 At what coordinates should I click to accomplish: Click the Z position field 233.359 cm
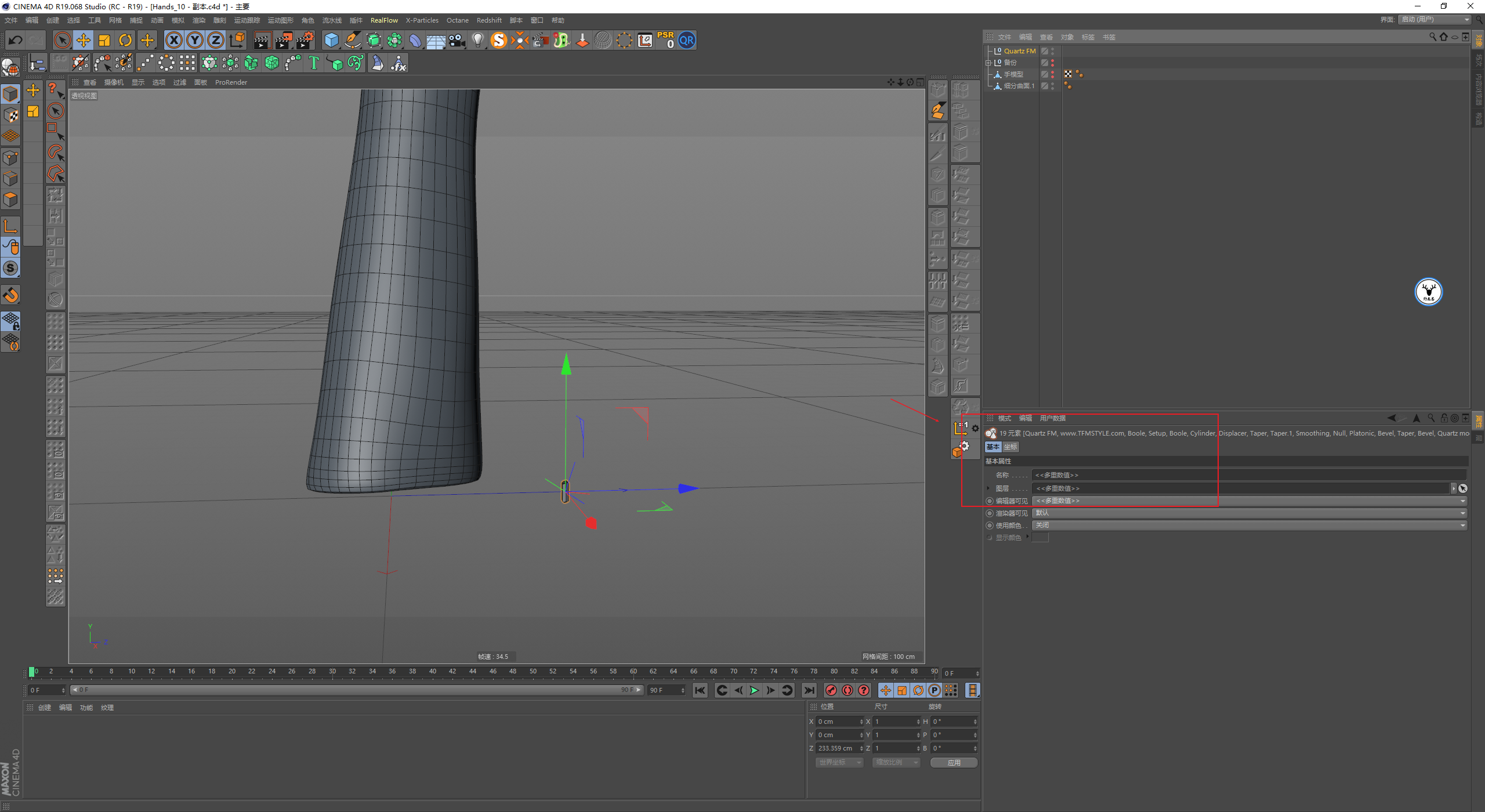(836, 748)
